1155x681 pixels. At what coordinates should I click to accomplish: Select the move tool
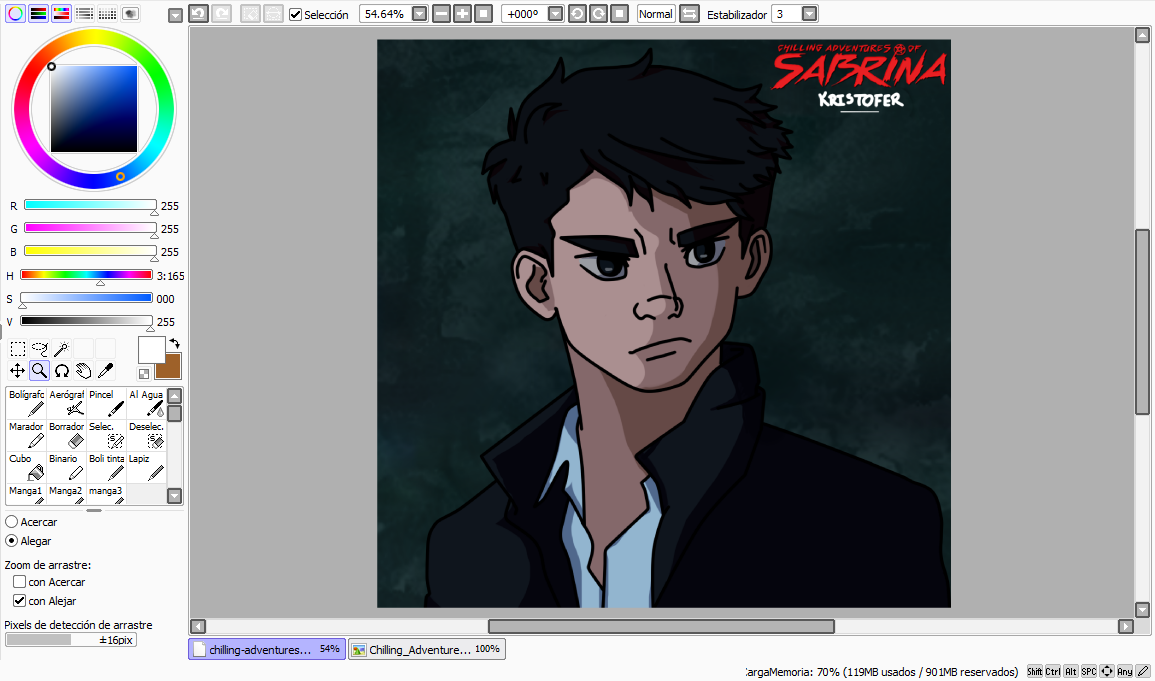(x=18, y=370)
